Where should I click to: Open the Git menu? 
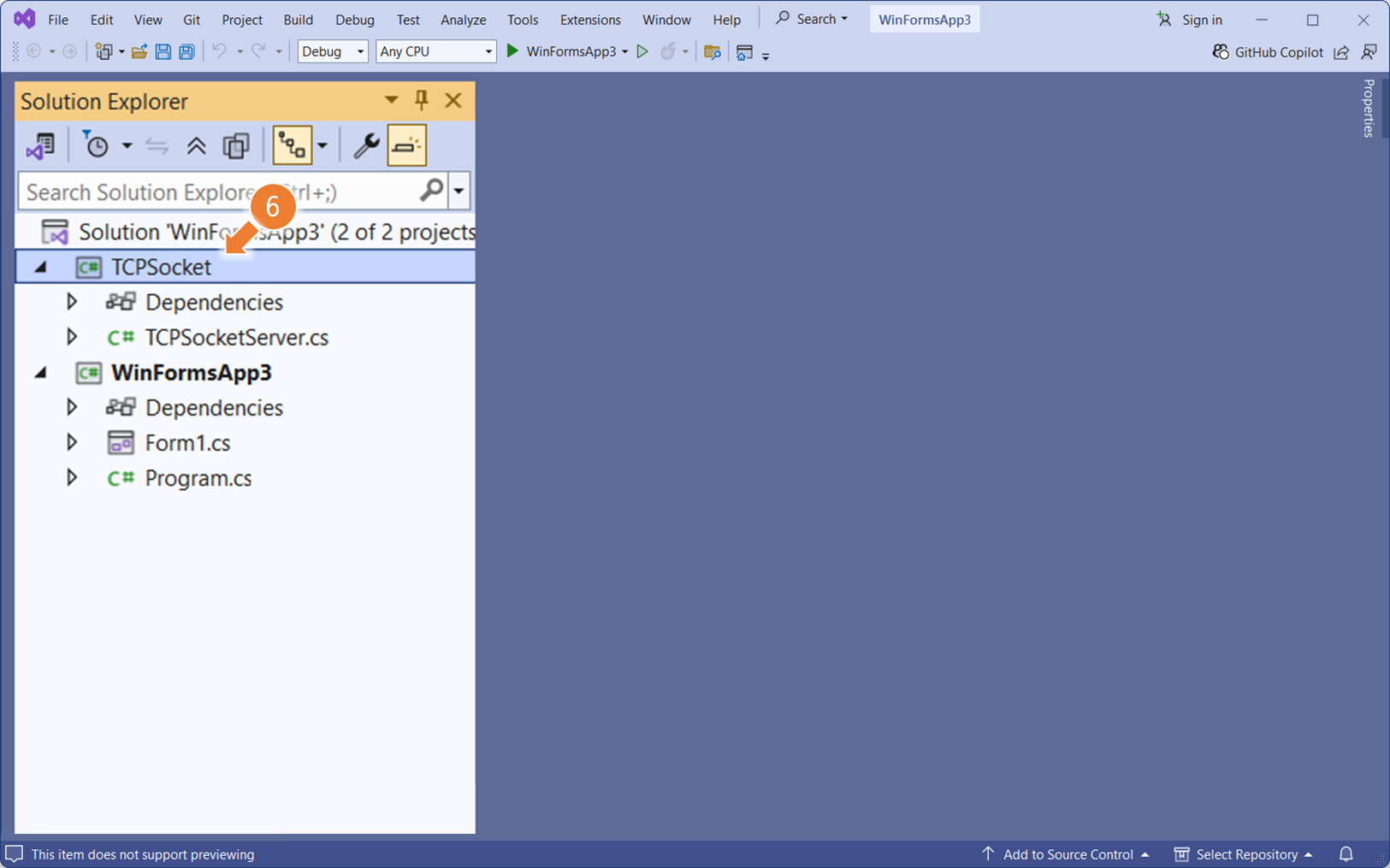[192, 19]
